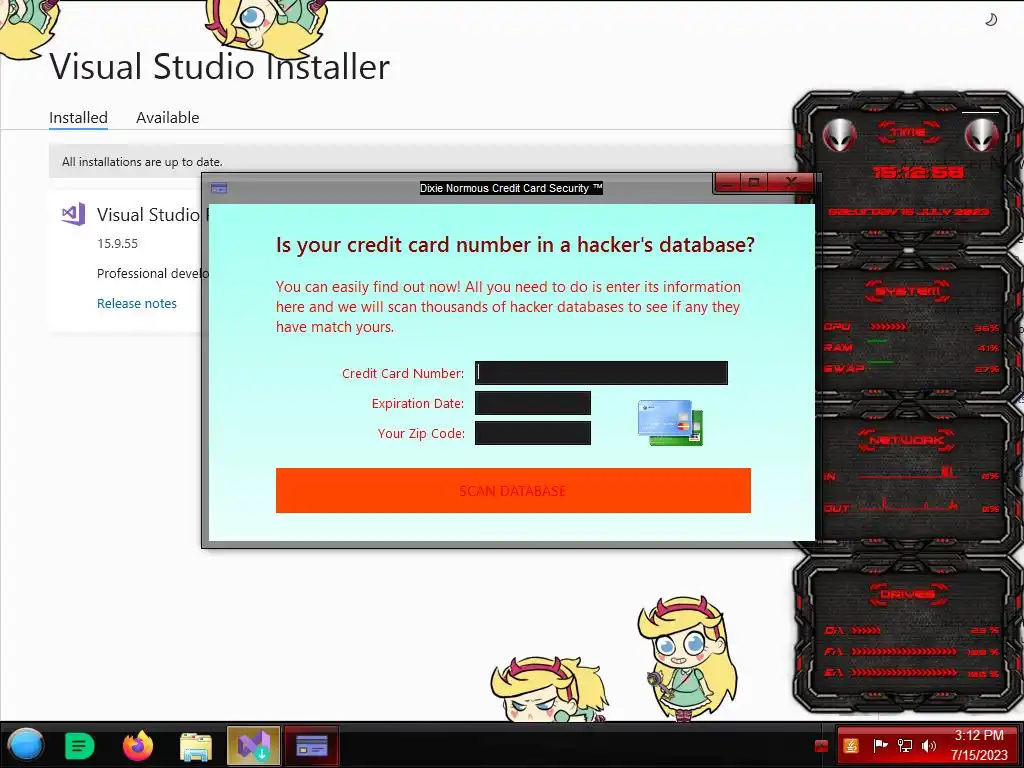Open File Explorer from the taskbar
The image size is (1024, 768).
click(196, 746)
